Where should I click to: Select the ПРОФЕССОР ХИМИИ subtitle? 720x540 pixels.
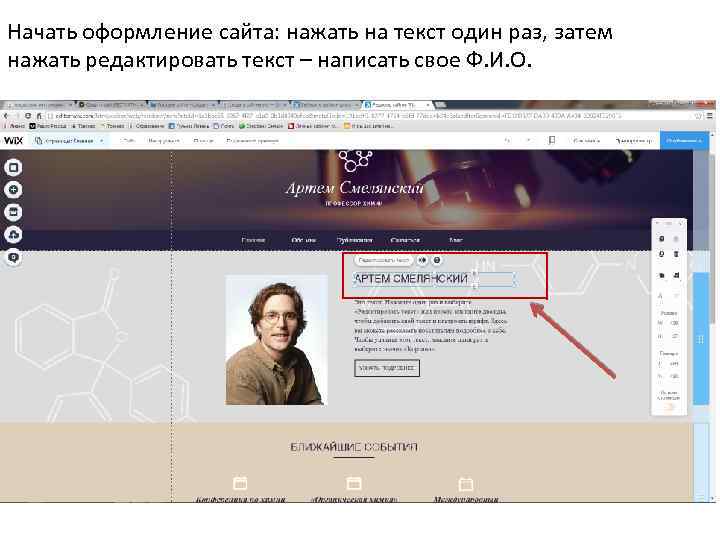pyautogui.click(x=354, y=203)
